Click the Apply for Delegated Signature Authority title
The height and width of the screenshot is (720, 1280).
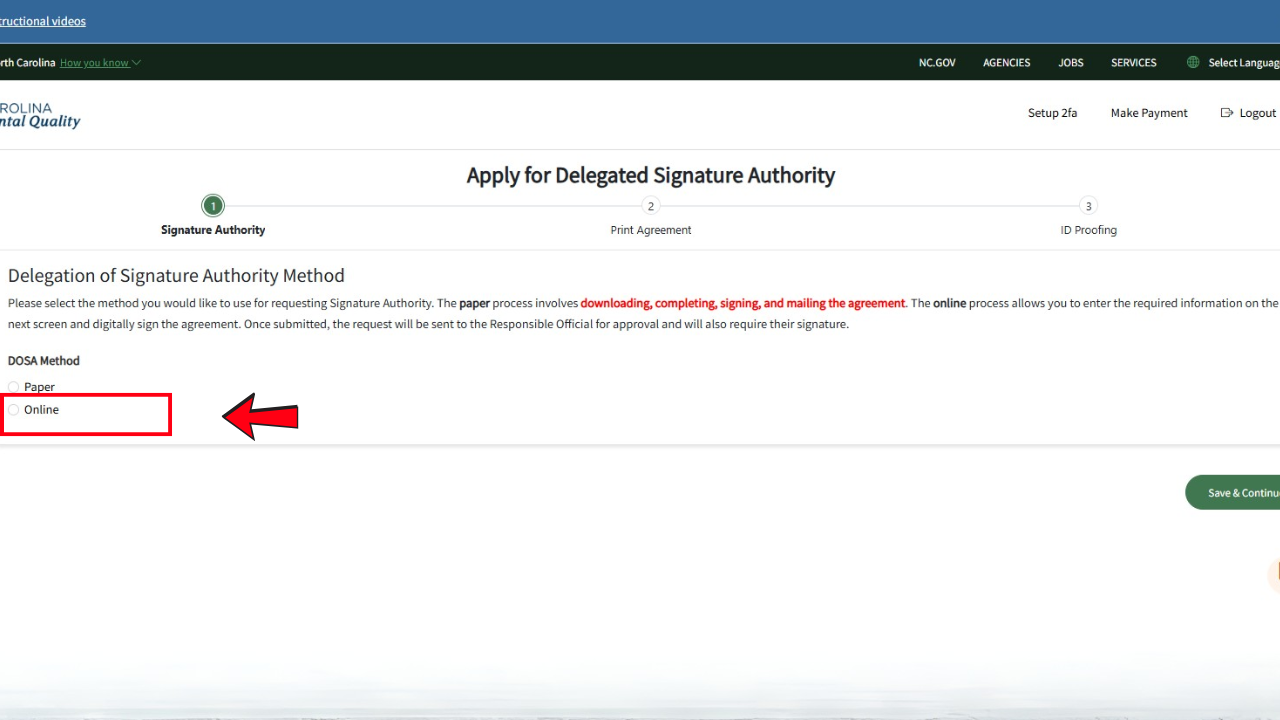click(650, 176)
